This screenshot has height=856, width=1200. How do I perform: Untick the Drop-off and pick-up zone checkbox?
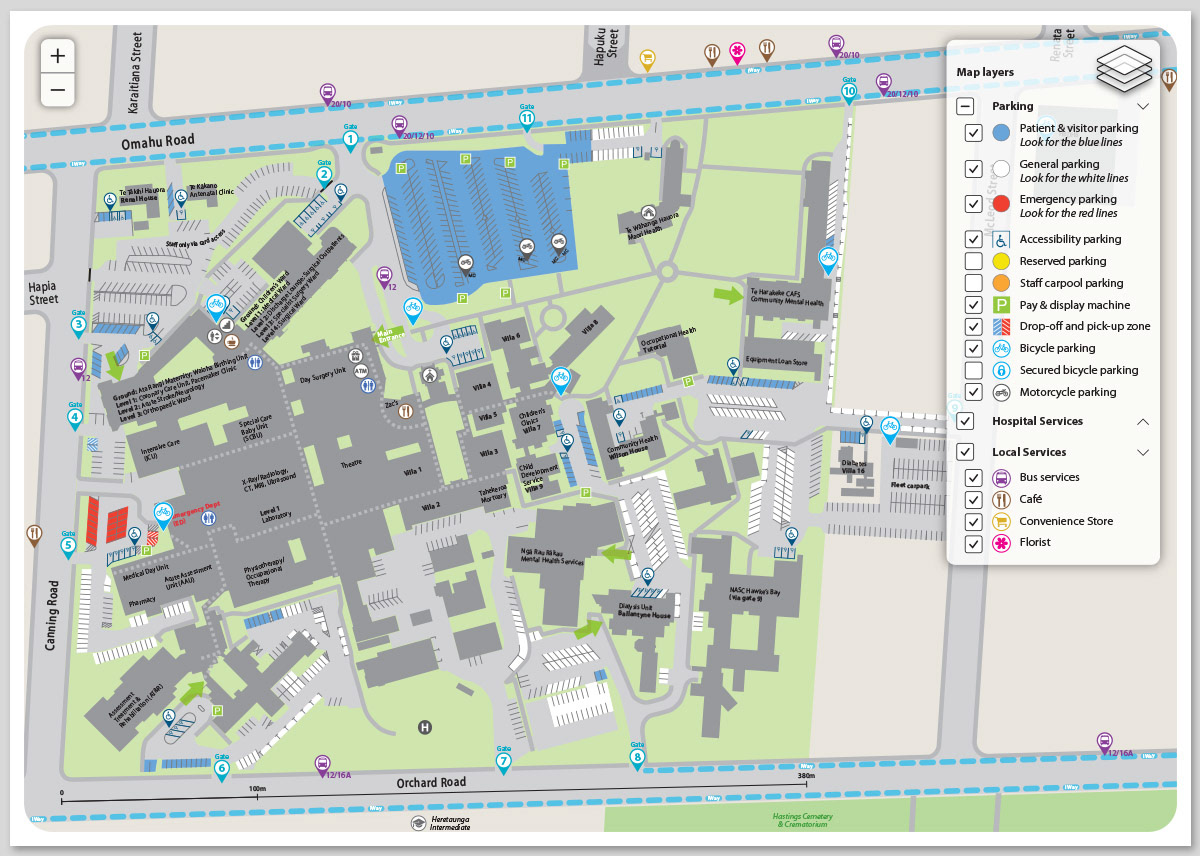[x=973, y=326]
